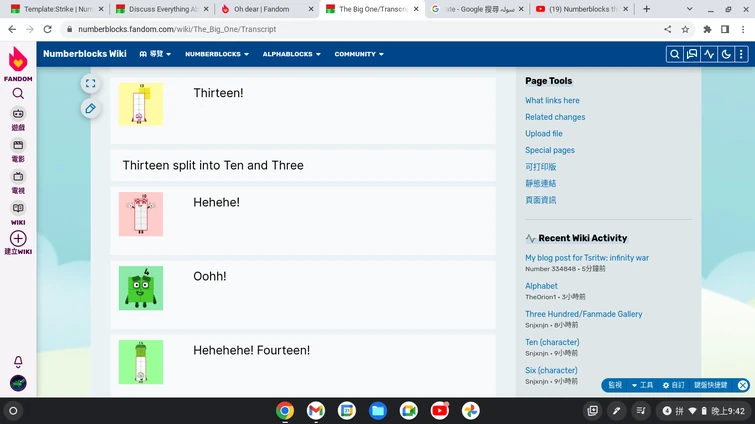Go back to previous page
This screenshot has width=755, height=424.
click(x=12, y=29)
